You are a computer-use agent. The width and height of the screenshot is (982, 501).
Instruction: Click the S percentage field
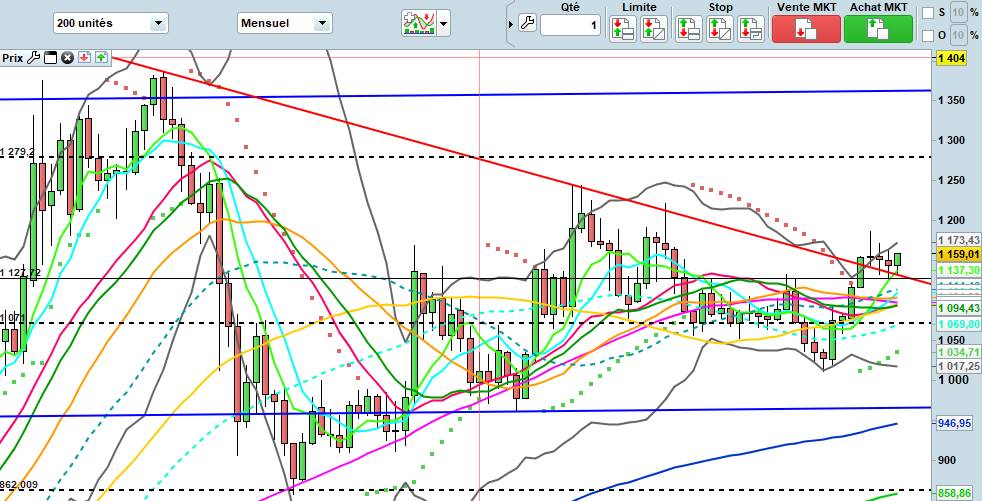coord(957,13)
